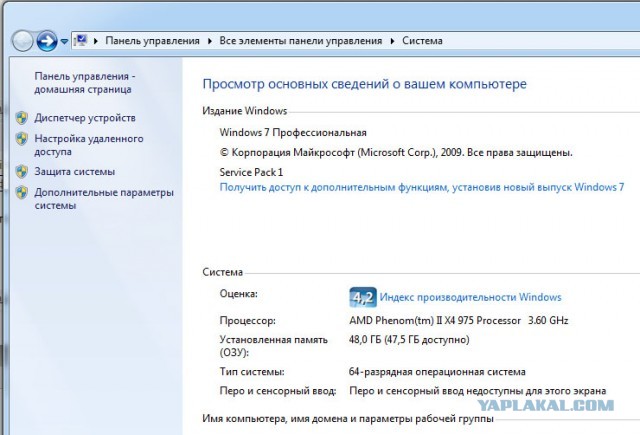
Task: Click the Windows 7 Профессиональная text
Action: coord(293,133)
